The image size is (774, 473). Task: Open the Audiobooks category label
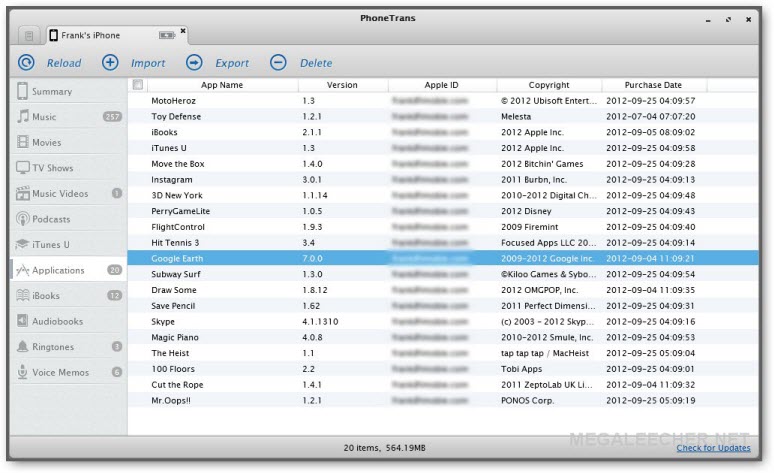click(x=58, y=321)
